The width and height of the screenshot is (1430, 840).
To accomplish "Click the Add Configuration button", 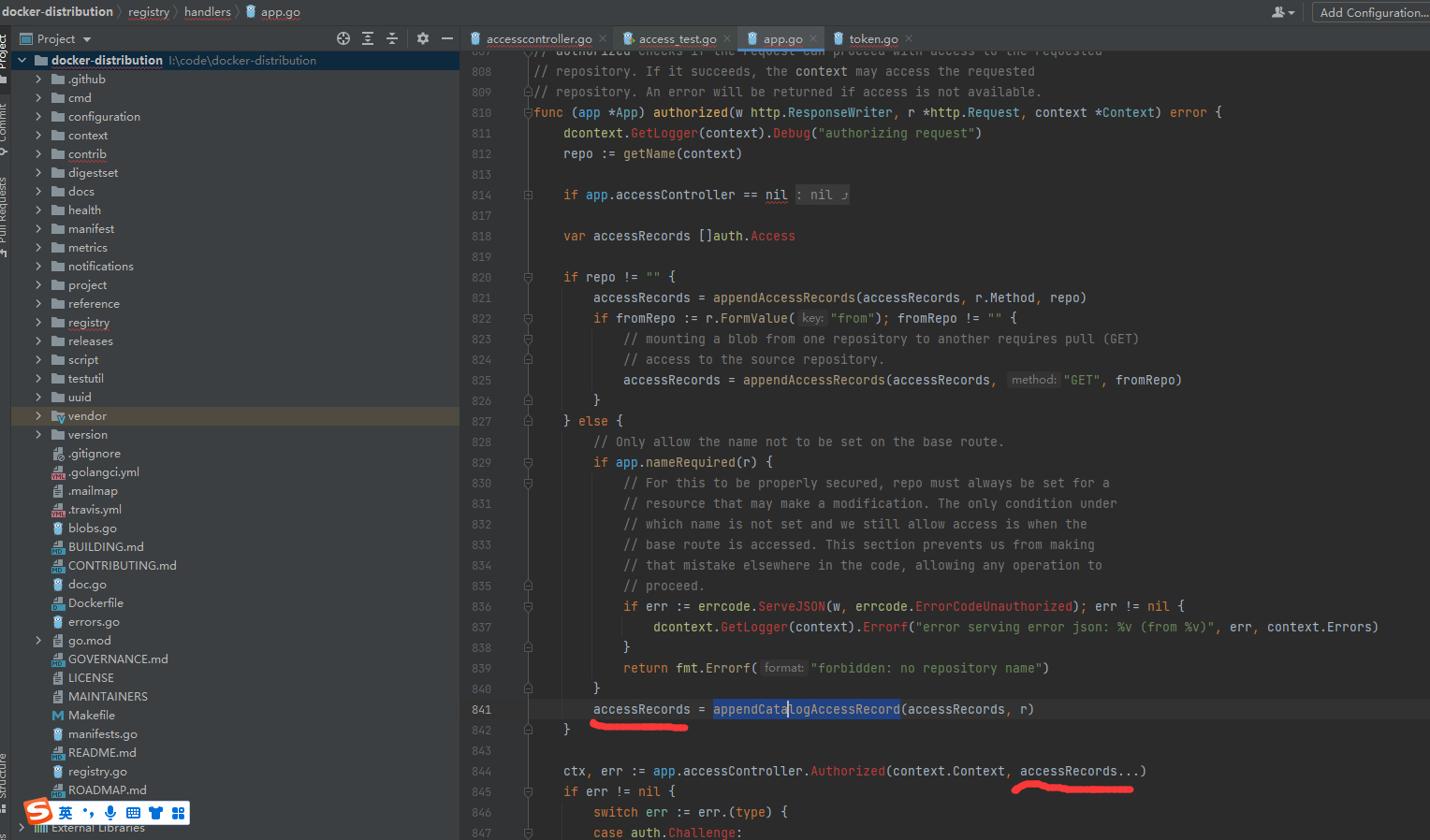I will [x=1372, y=12].
